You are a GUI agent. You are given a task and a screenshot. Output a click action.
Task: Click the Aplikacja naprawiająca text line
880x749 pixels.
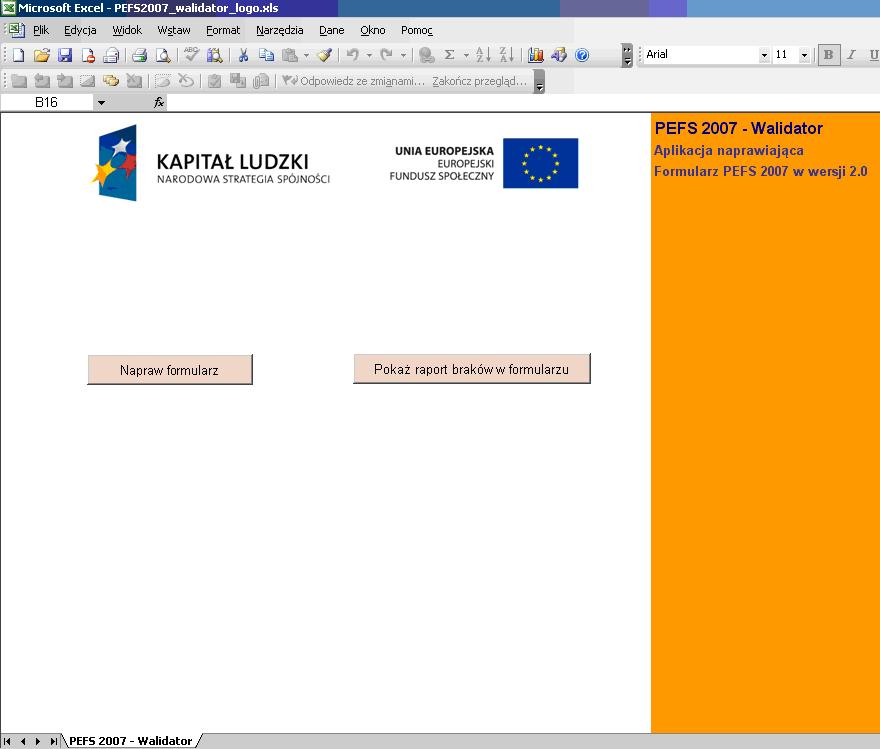(x=728, y=150)
